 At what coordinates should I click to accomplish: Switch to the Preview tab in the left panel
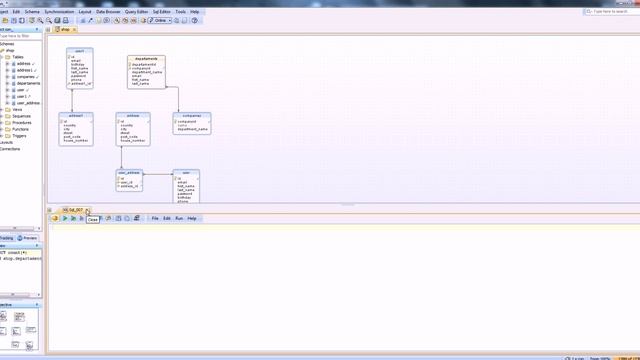click(27, 238)
